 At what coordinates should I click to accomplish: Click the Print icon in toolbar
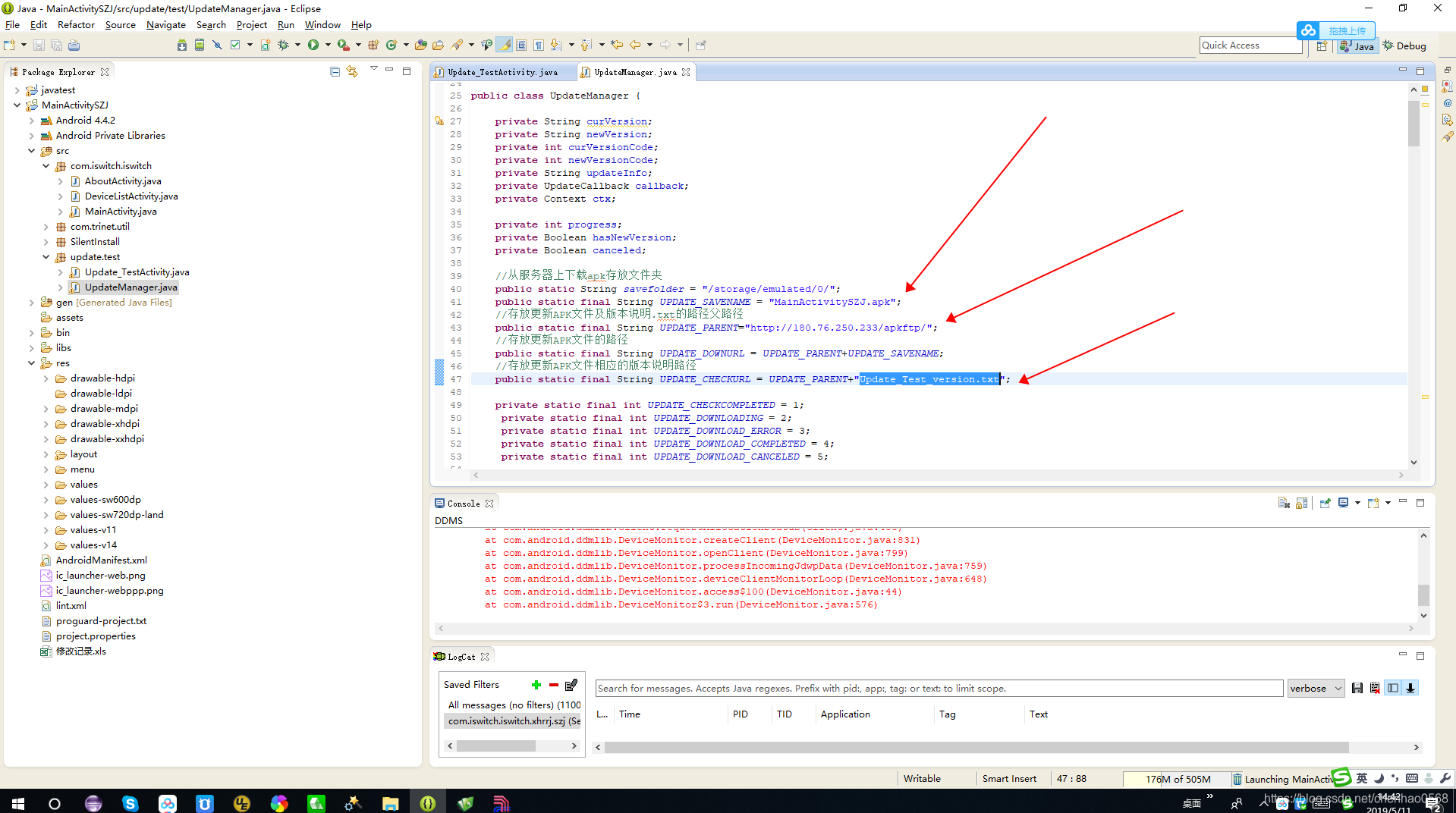[x=74, y=46]
